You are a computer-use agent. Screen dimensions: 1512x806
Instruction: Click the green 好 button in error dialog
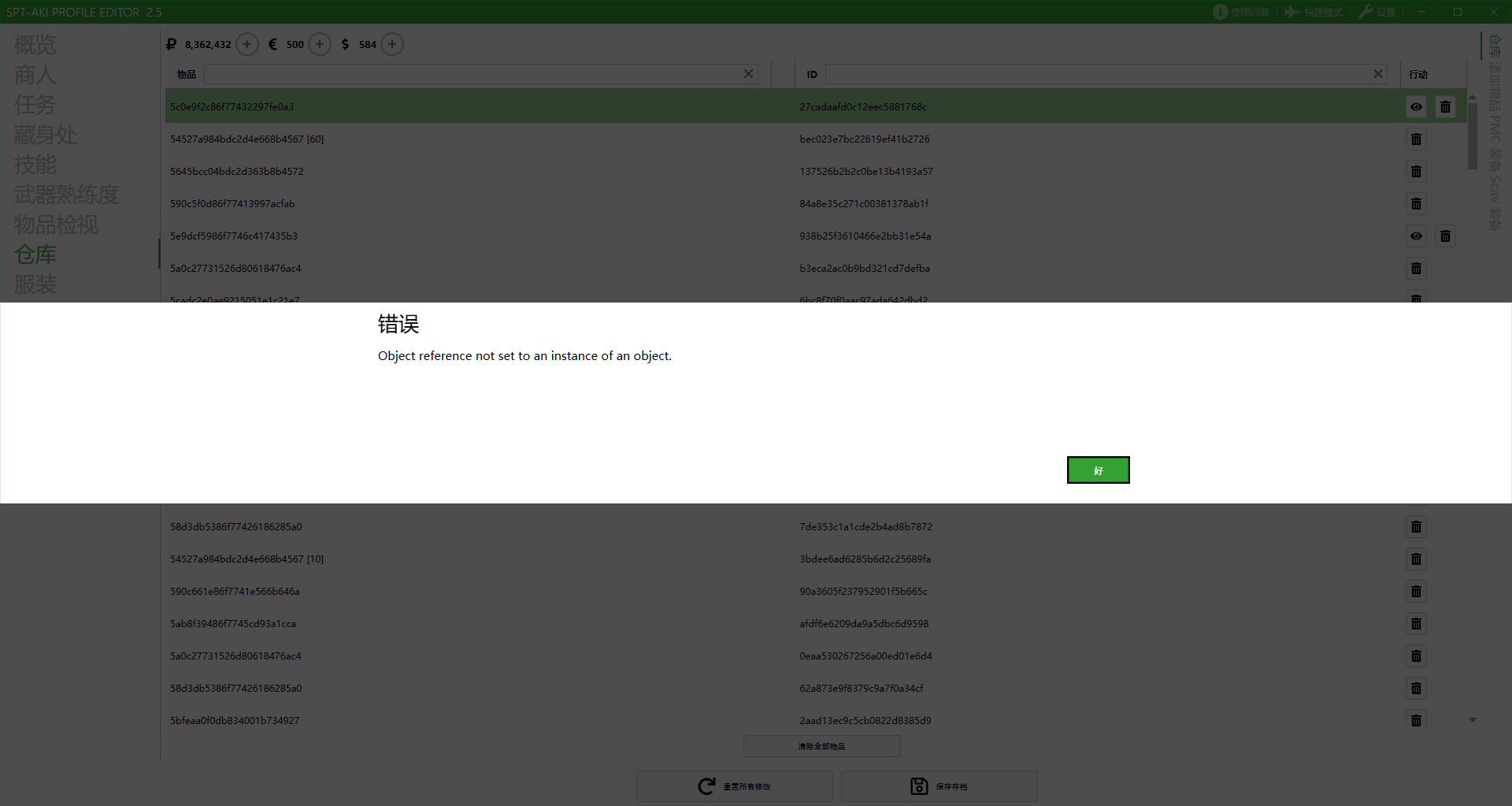click(x=1098, y=470)
